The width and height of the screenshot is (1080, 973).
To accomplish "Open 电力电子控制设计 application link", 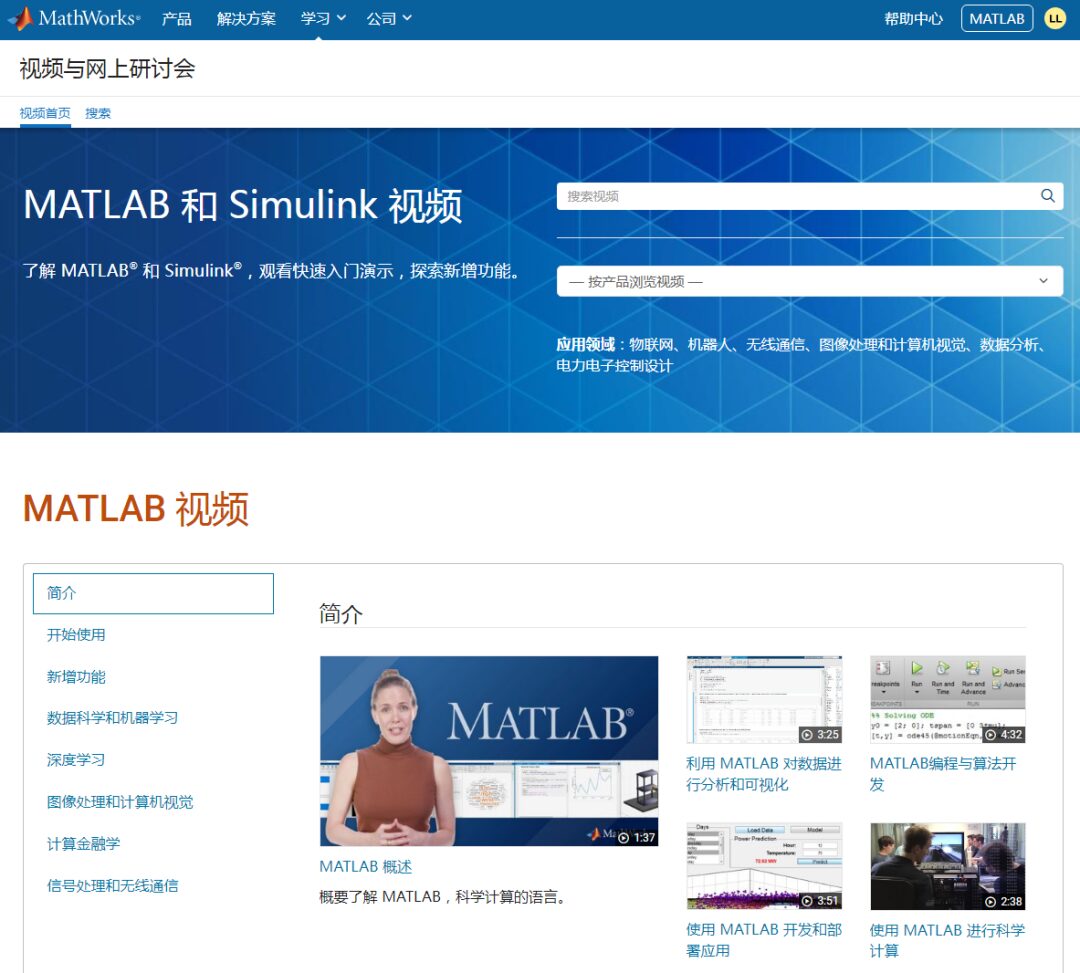I will 614,366.
